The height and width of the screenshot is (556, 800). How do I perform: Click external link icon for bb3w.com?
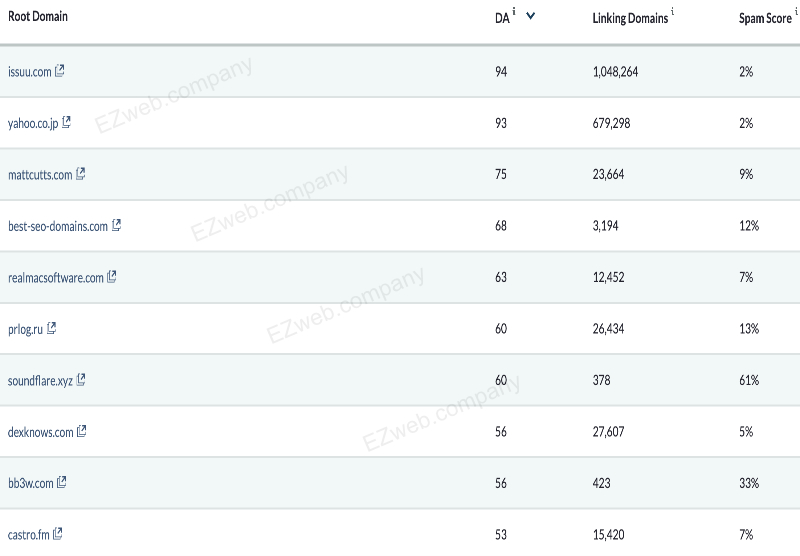coord(62,483)
